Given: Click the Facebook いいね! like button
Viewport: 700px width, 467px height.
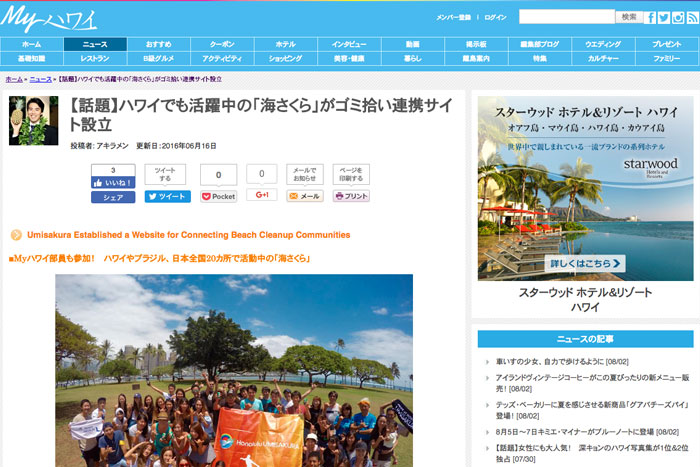Looking at the screenshot, I should [x=113, y=183].
